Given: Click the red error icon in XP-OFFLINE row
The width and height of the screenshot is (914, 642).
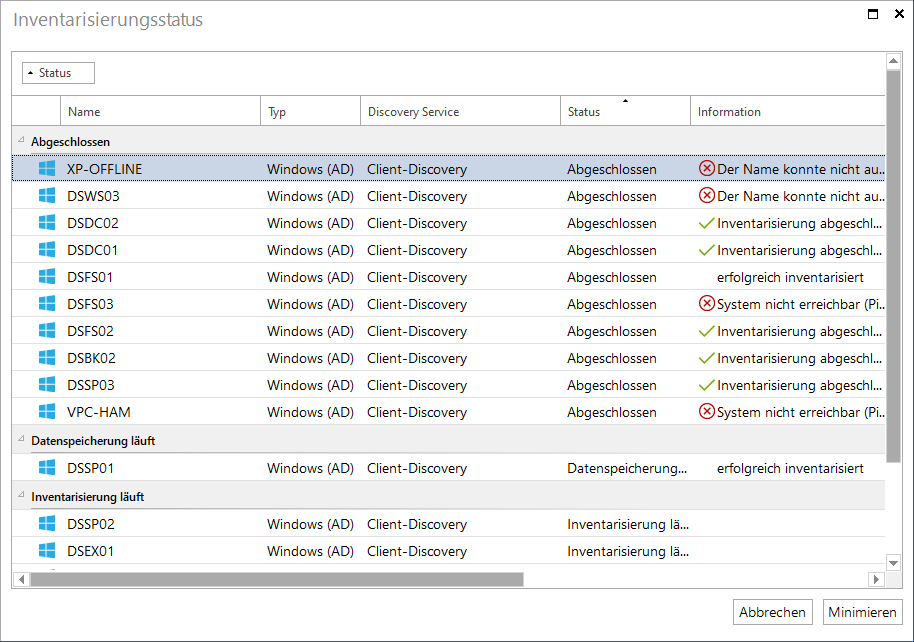Looking at the screenshot, I should click(x=706, y=169).
